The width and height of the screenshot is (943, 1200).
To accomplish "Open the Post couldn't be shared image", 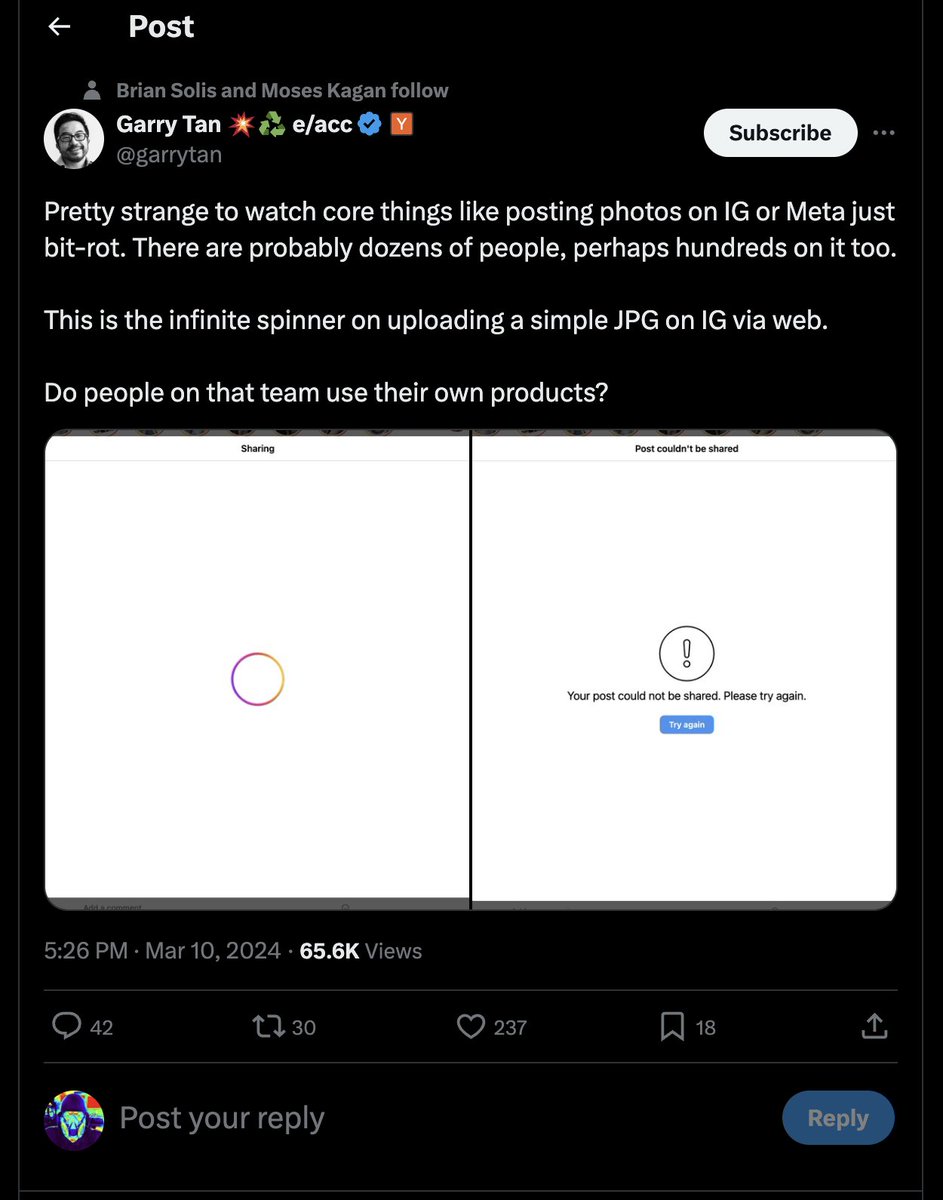I will [685, 670].
